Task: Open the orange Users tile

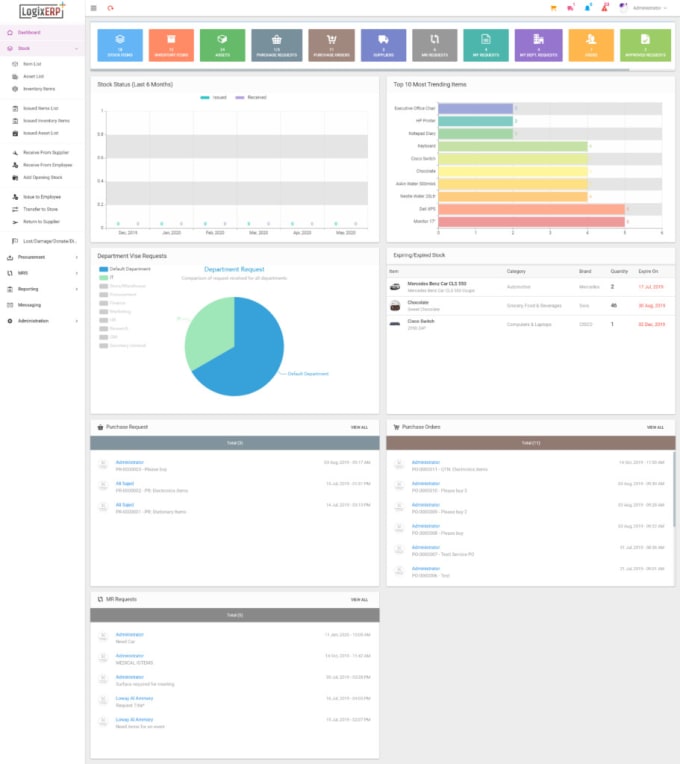Action: click(591, 45)
